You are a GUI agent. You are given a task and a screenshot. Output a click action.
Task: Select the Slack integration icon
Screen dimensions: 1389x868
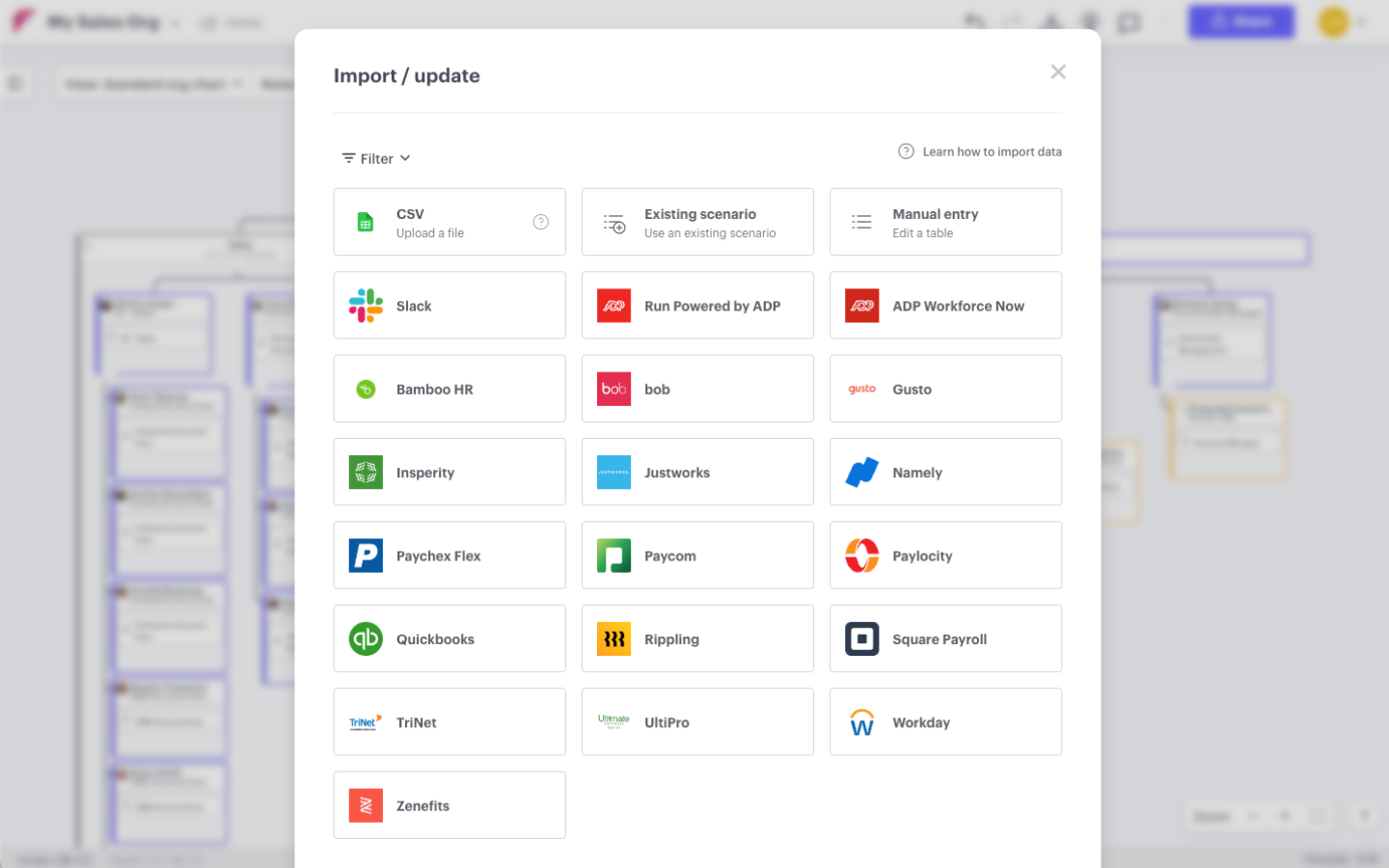pyautogui.click(x=365, y=305)
